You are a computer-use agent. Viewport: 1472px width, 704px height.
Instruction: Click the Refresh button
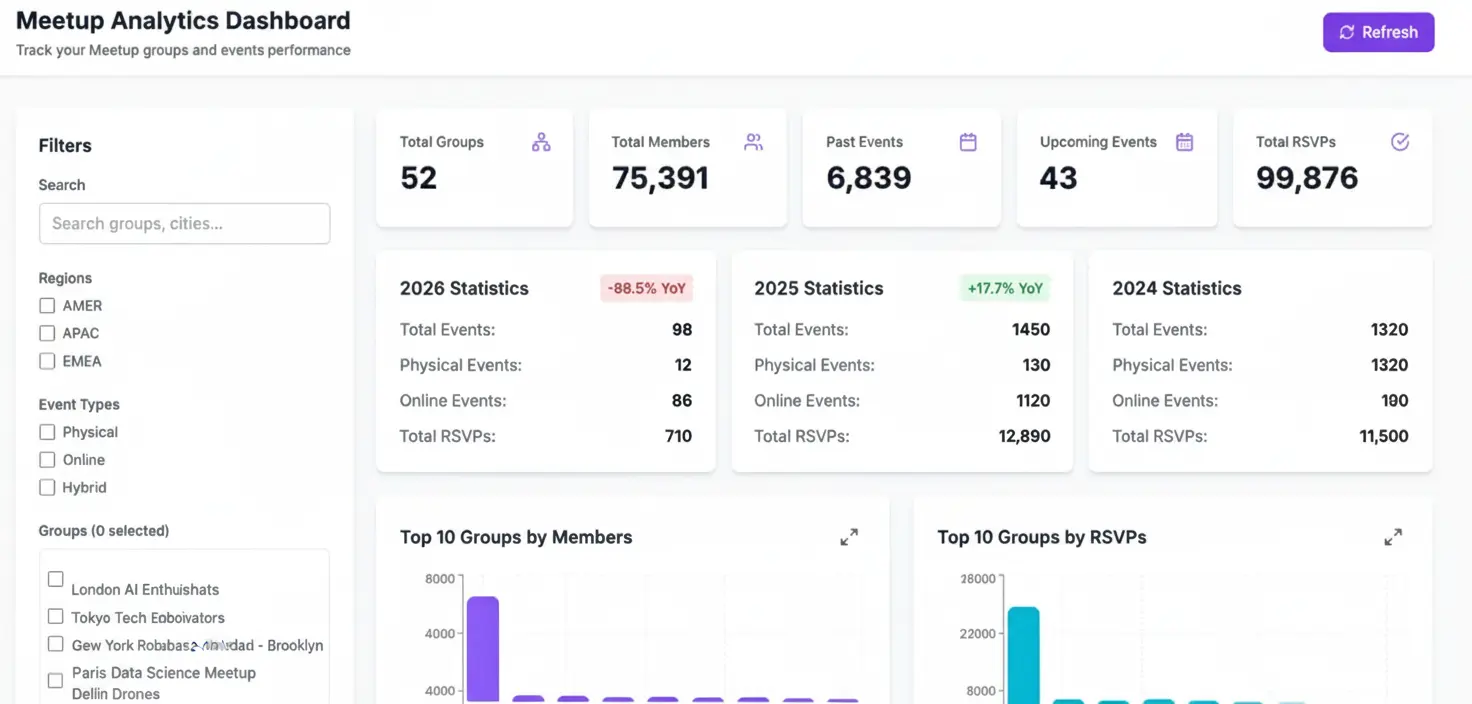click(1378, 32)
